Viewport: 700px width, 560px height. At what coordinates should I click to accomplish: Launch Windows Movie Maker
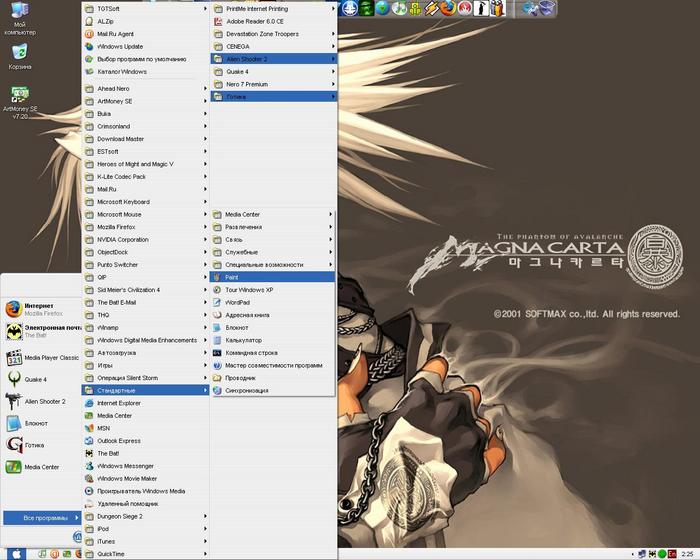click(x=146, y=478)
